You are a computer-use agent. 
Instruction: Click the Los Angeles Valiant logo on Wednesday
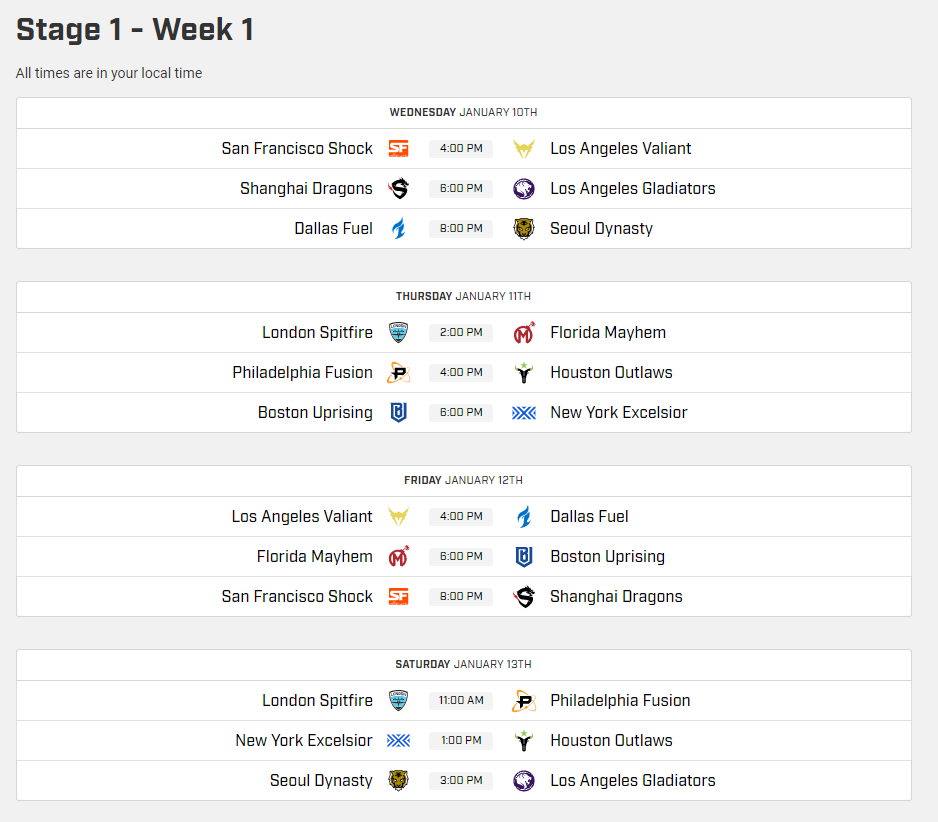[x=524, y=149]
